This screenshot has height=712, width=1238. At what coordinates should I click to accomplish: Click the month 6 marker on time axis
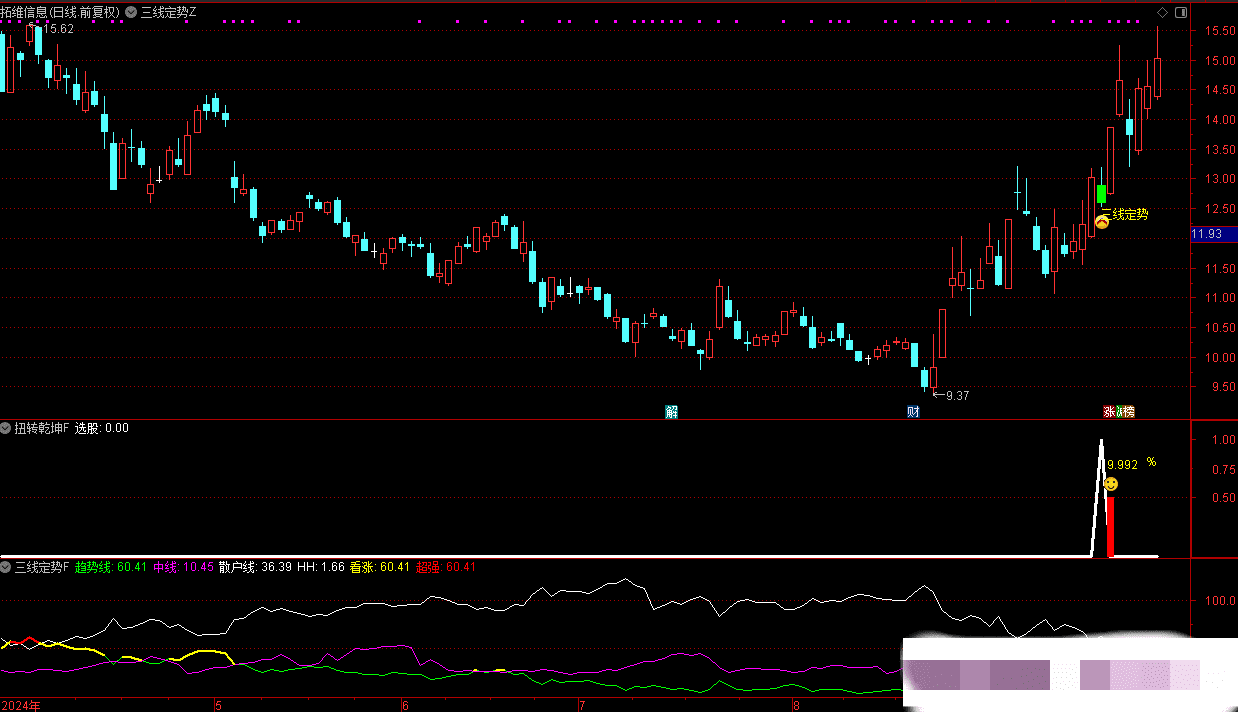pyautogui.click(x=405, y=705)
